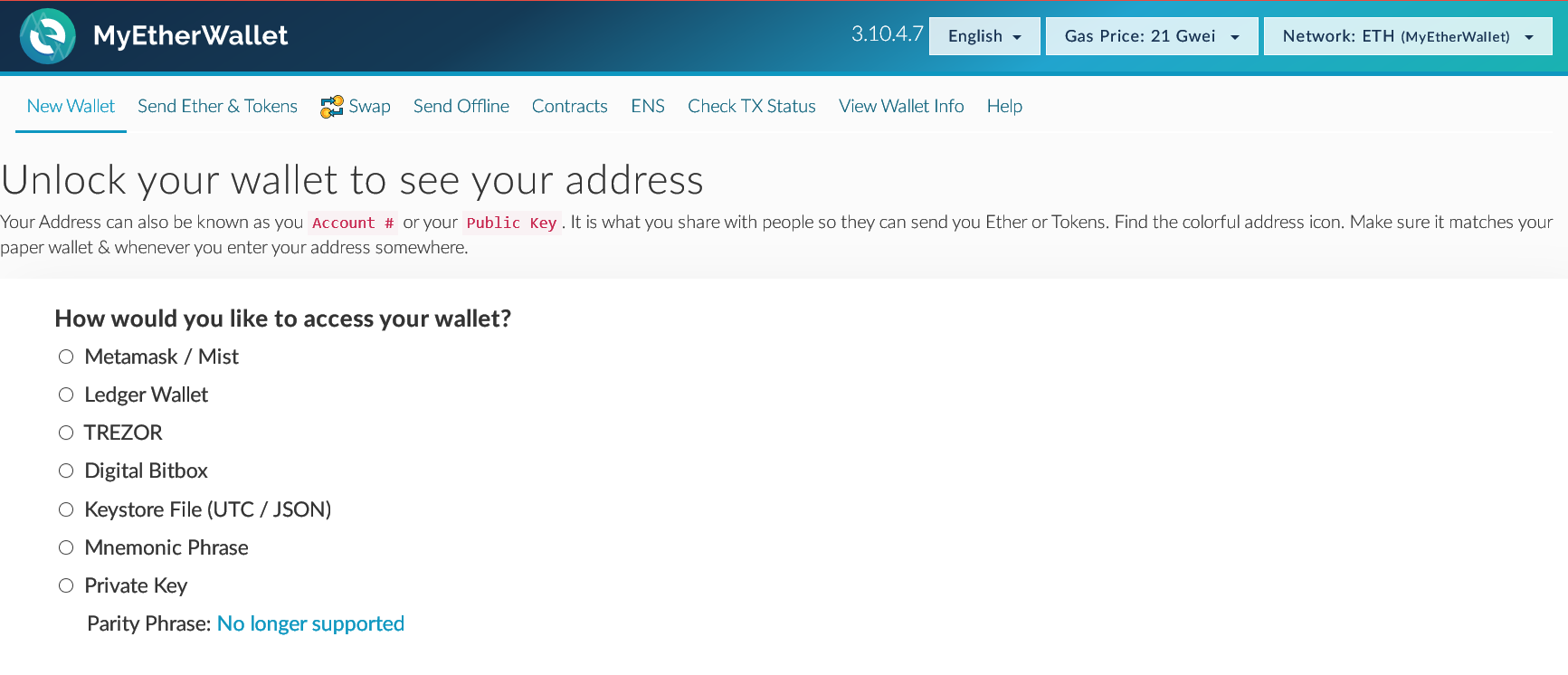Open the Help tab
The width and height of the screenshot is (1568, 675).
(1004, 106)
